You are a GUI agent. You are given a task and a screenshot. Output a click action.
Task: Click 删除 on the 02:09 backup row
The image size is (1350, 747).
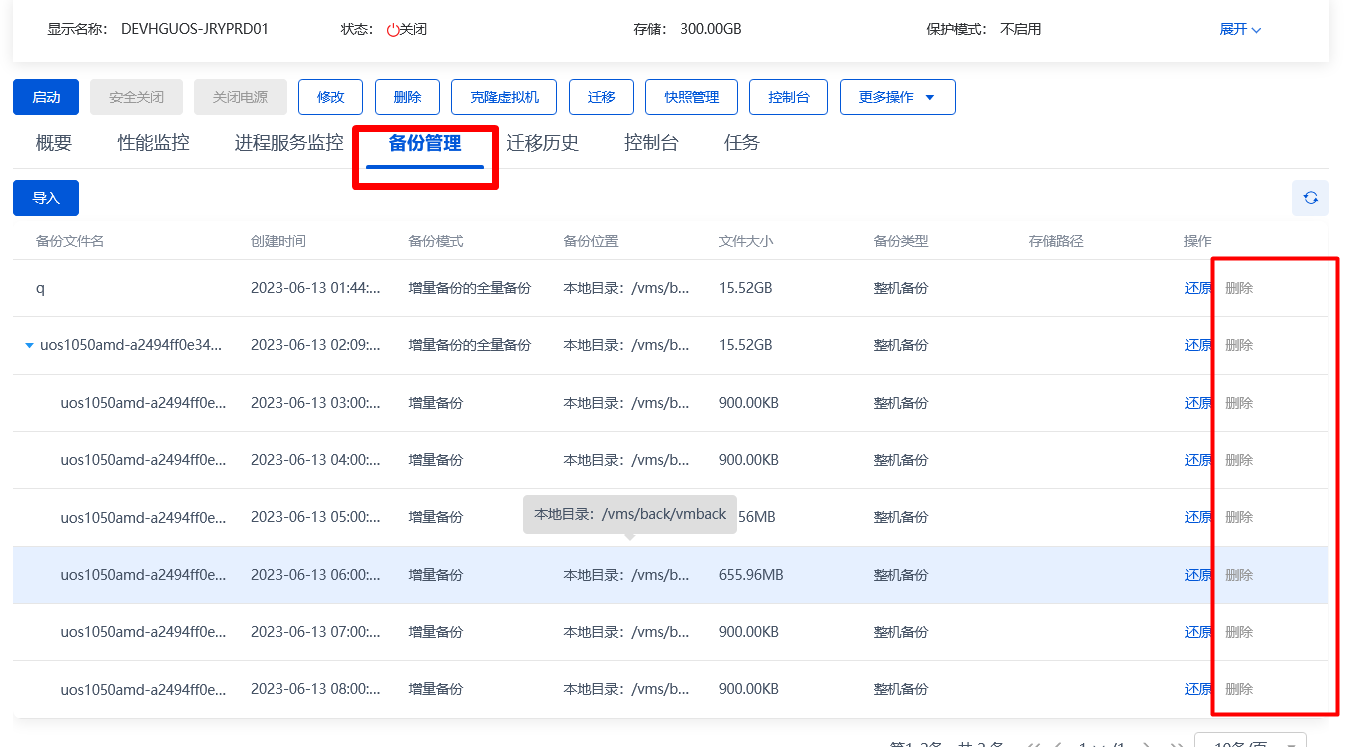coord(1239,345)
